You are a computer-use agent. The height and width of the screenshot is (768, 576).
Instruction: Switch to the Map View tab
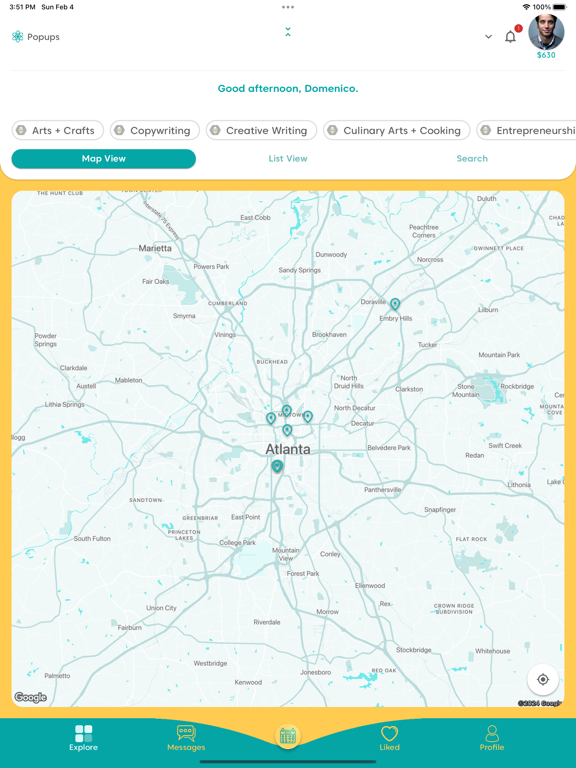coord(104,159)
